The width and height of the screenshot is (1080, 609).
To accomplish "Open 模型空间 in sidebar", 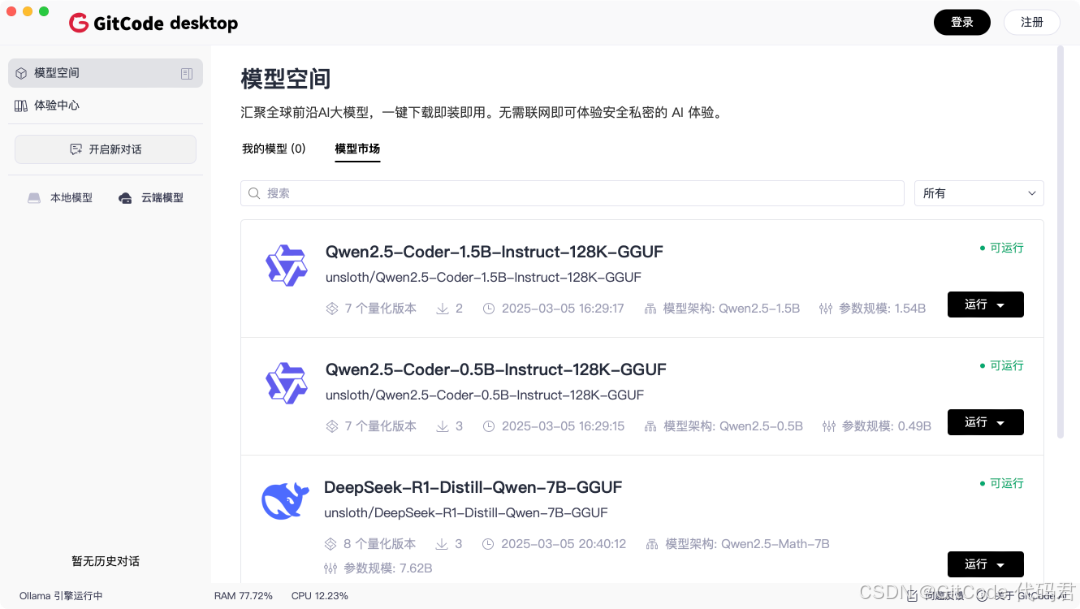I will pos(105,73).
